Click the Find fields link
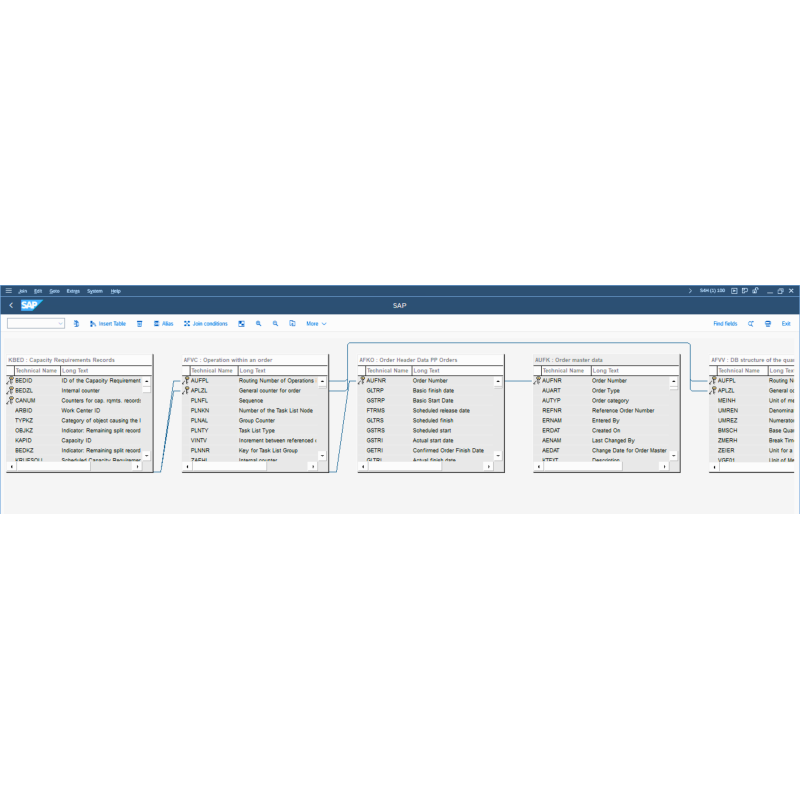800x800 pixels. point(725,323)
